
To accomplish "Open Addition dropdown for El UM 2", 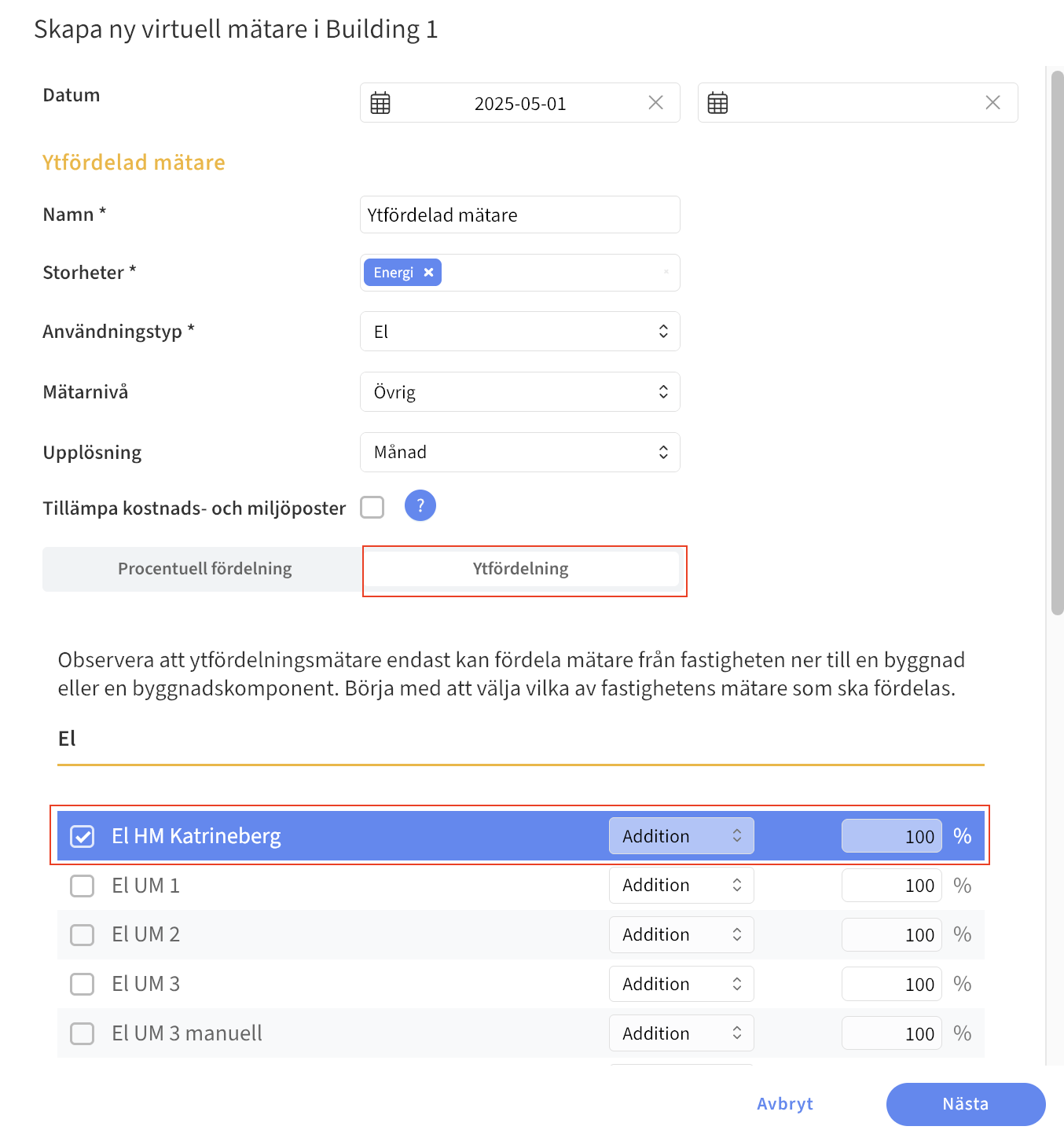I will click(681, 935).
